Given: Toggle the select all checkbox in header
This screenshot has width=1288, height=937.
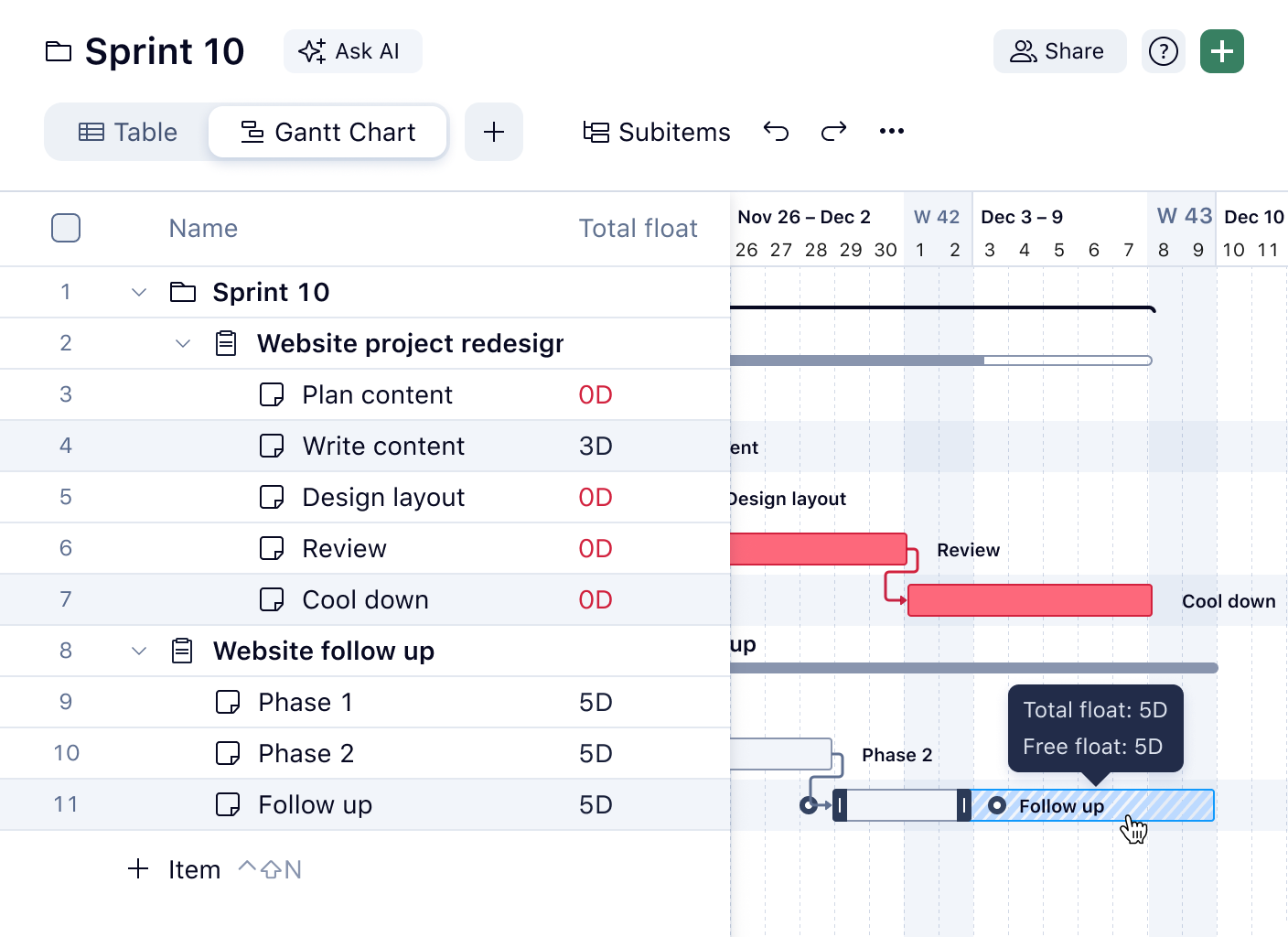Looking at the screenshot, I should (66, 228).
